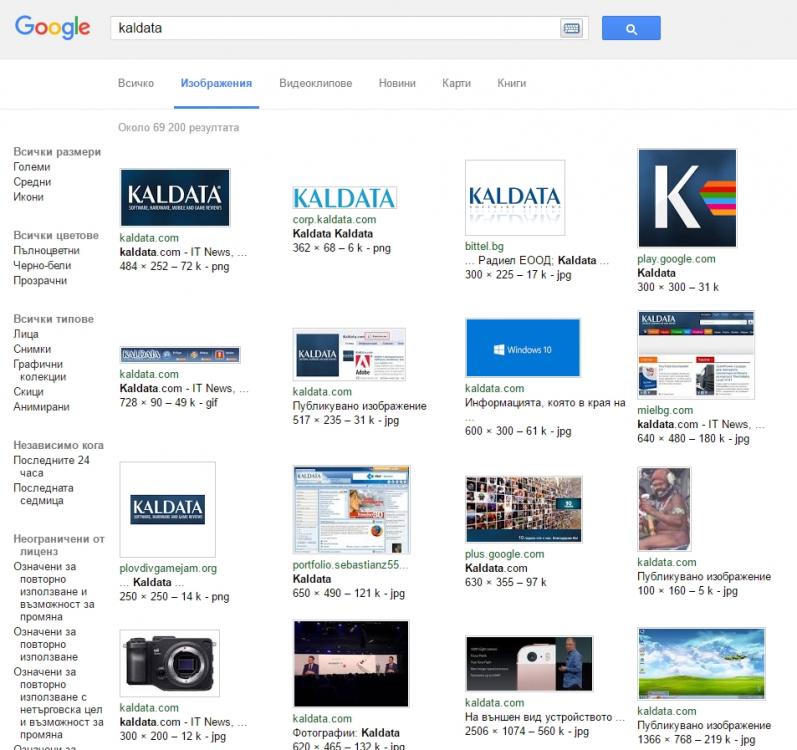
Task: Filter image type by Снимки
Action: 32,349
